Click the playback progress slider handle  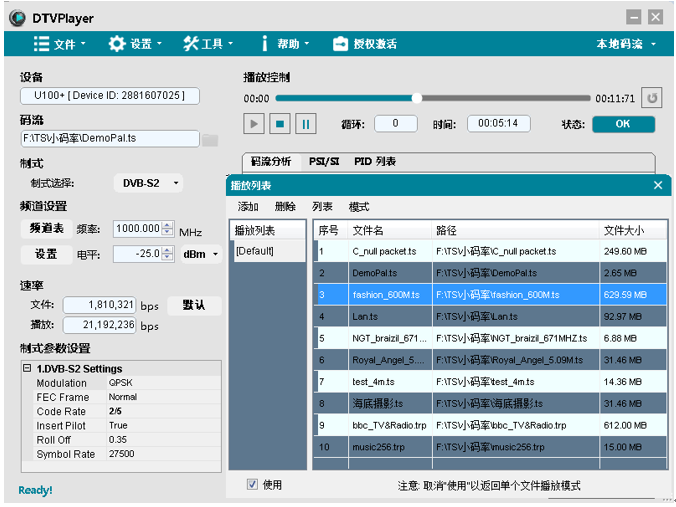(416, 98)
